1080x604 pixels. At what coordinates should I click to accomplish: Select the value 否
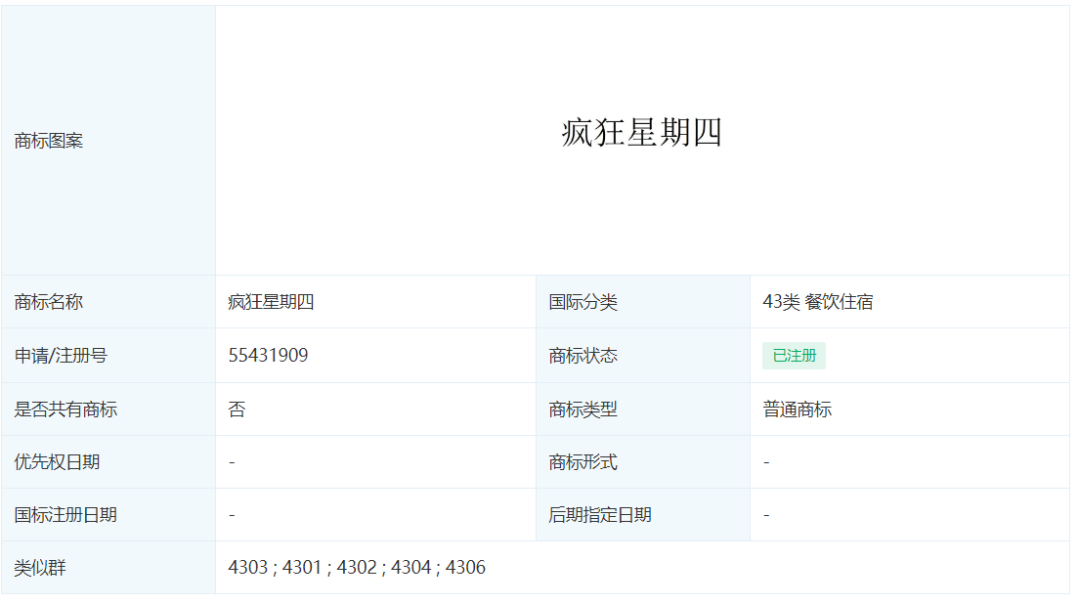coord(237,409)
